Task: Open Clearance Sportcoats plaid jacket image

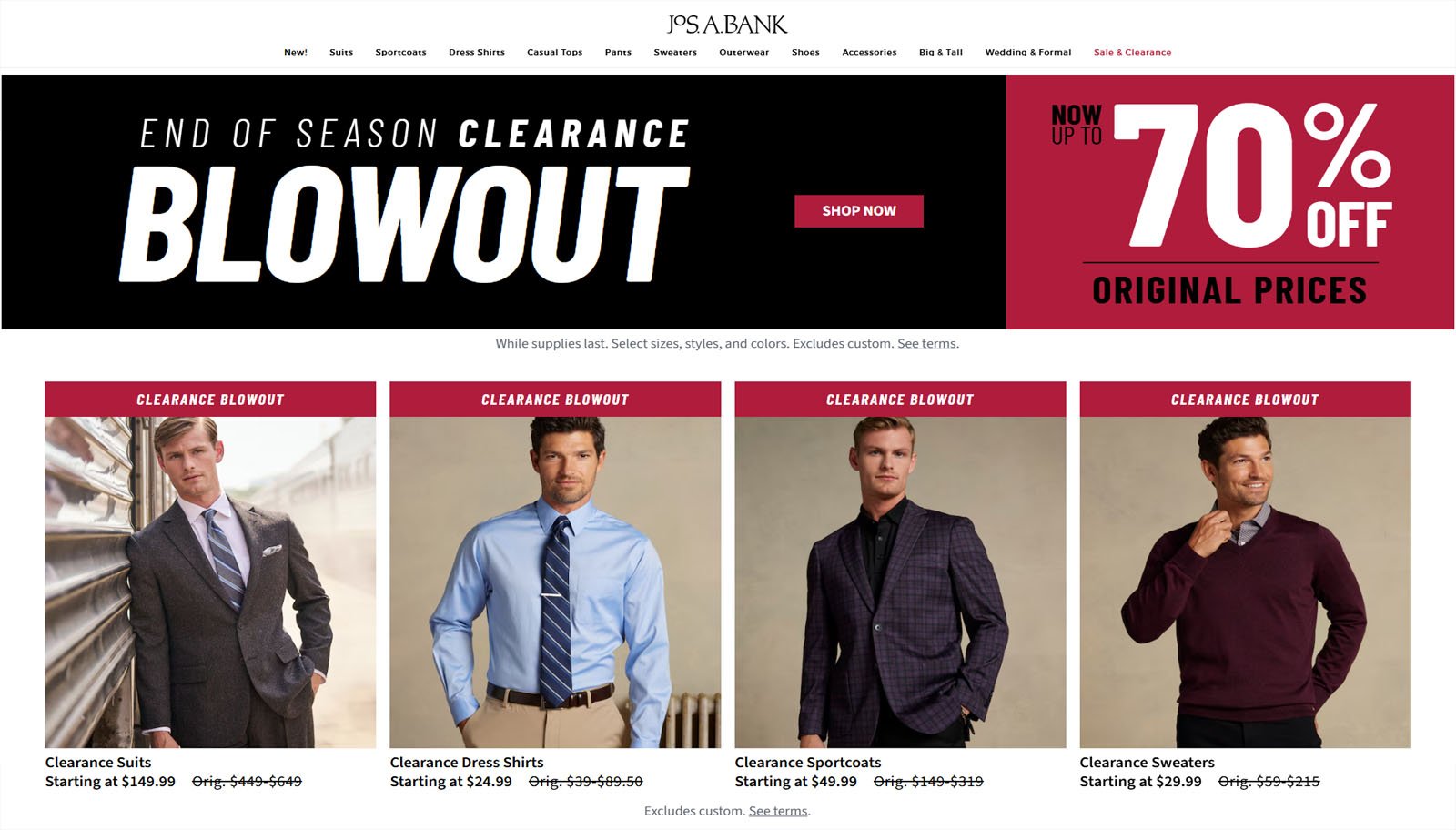Action: tap(900, 582)
